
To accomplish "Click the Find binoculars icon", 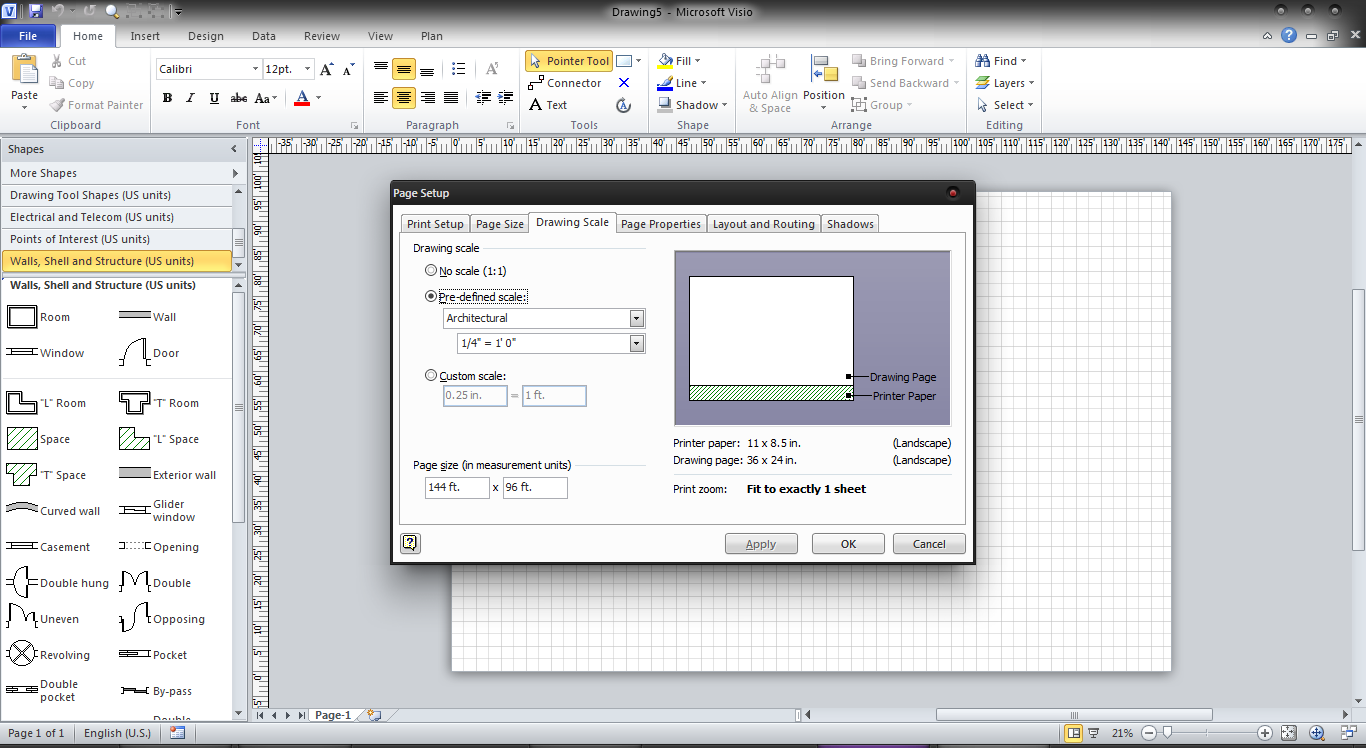I will click(983, 61).
